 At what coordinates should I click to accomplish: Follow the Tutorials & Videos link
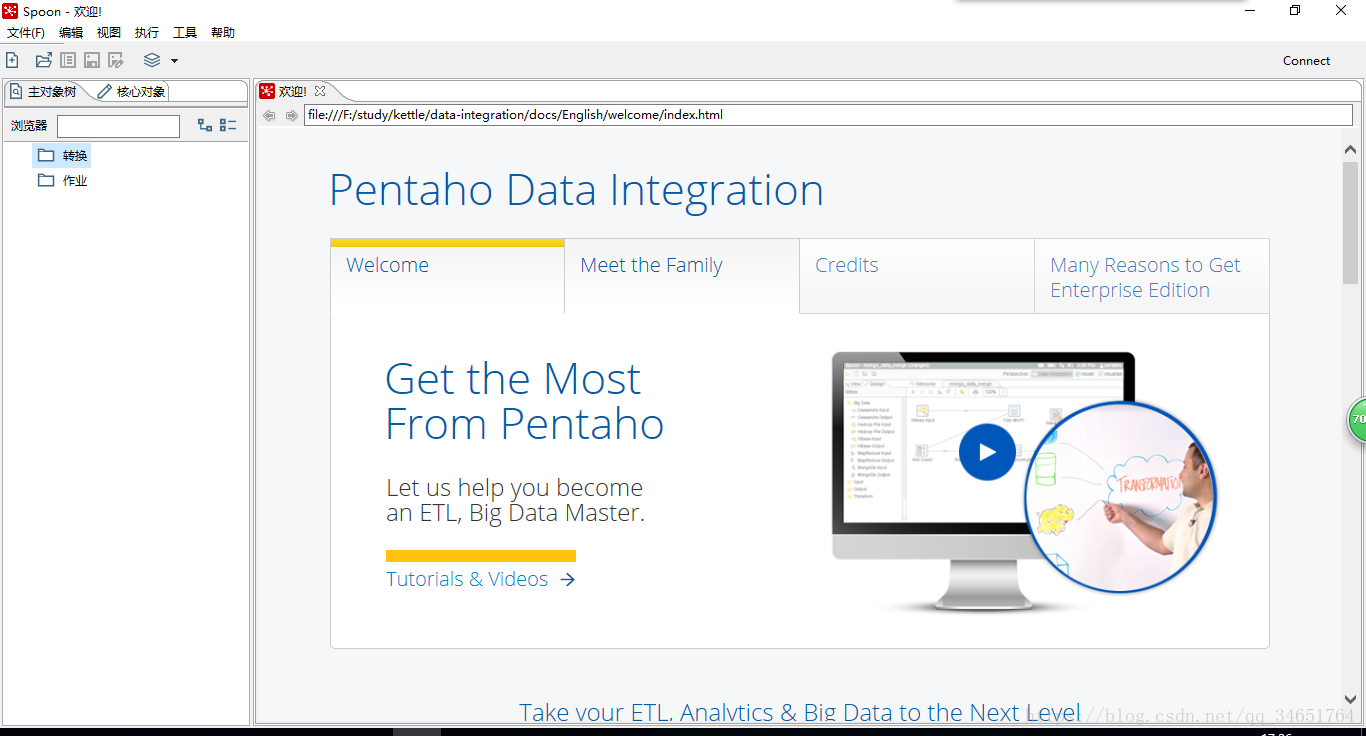pos(481,579)
